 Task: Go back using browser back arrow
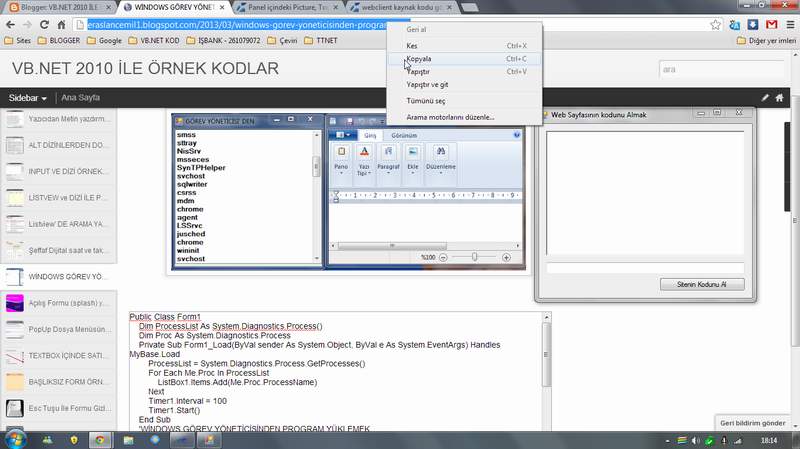click(x=10, y=24)
